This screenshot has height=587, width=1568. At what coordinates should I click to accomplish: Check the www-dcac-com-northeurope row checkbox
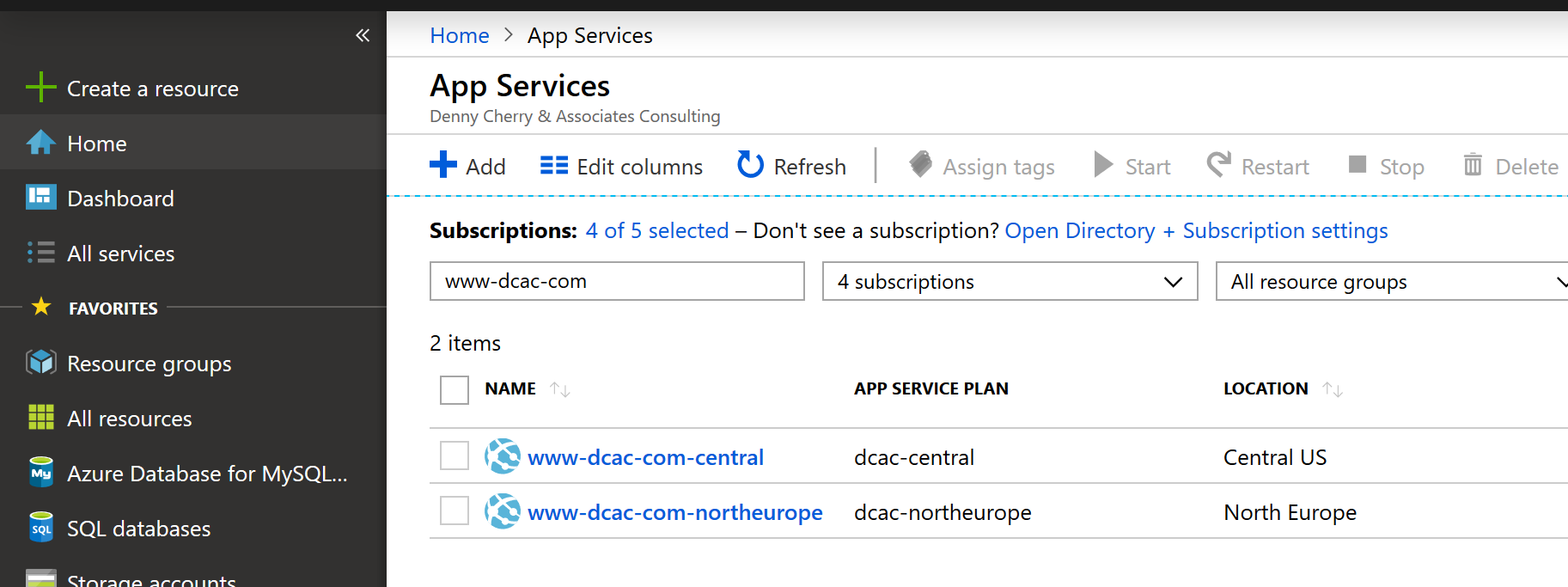pos(455,511)
